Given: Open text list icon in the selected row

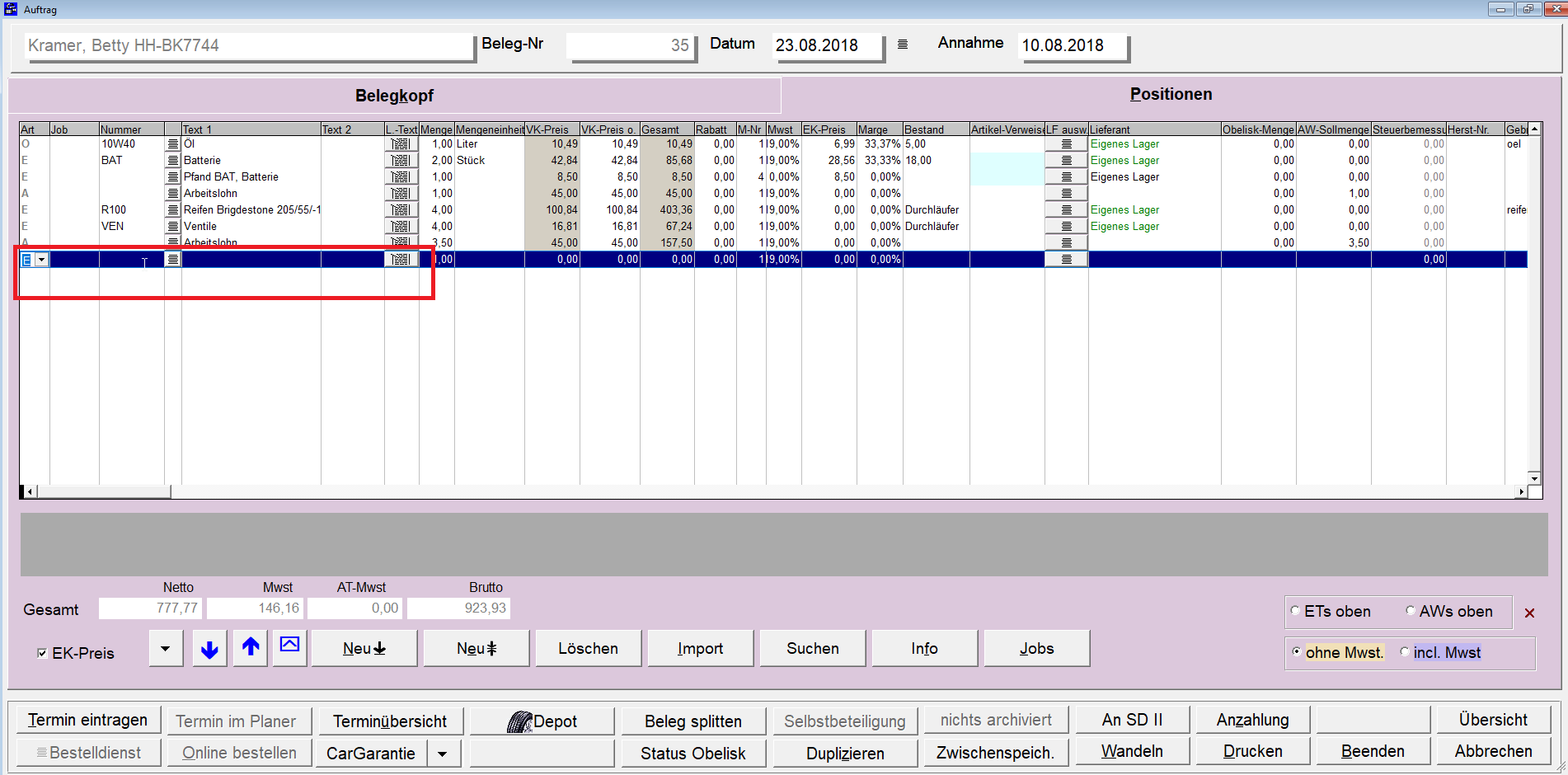Looking at the screenshot, I should [173, 259].
